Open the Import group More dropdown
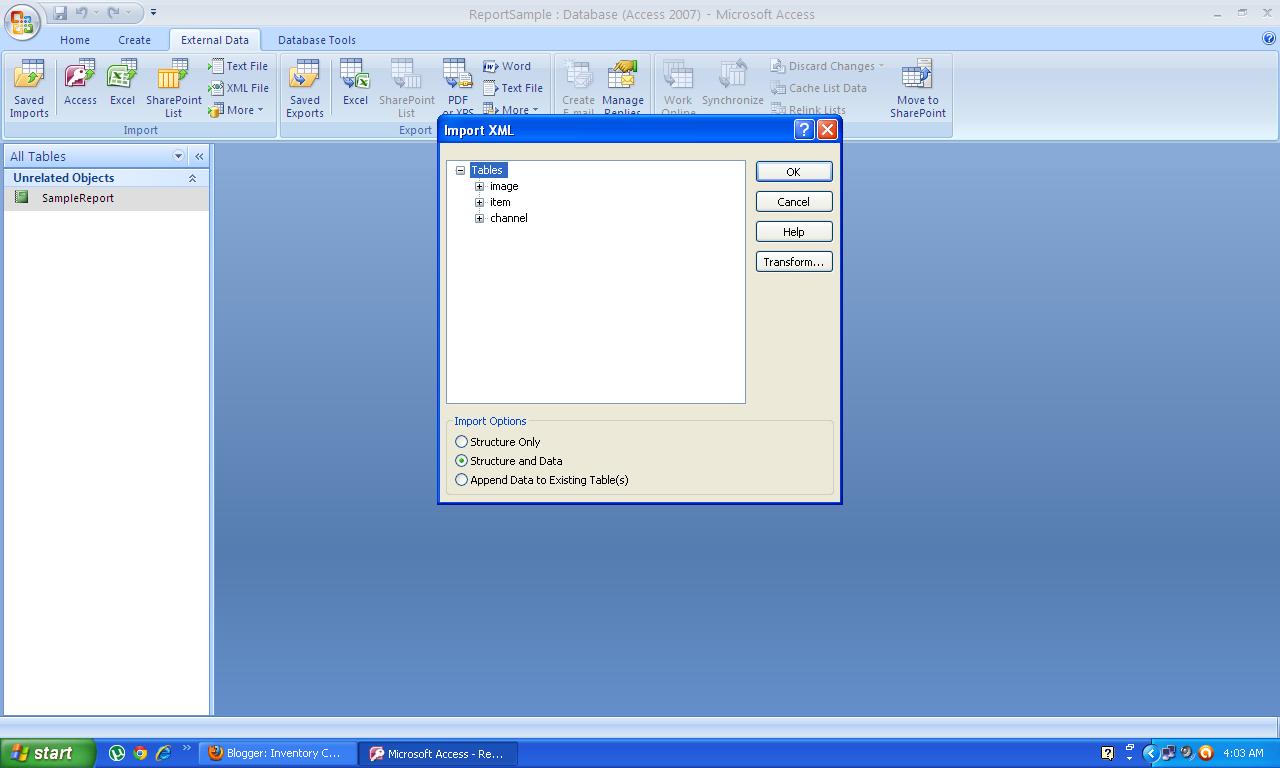The width and height of the screenshot is (1280, 768). click(x=236, y=110)
